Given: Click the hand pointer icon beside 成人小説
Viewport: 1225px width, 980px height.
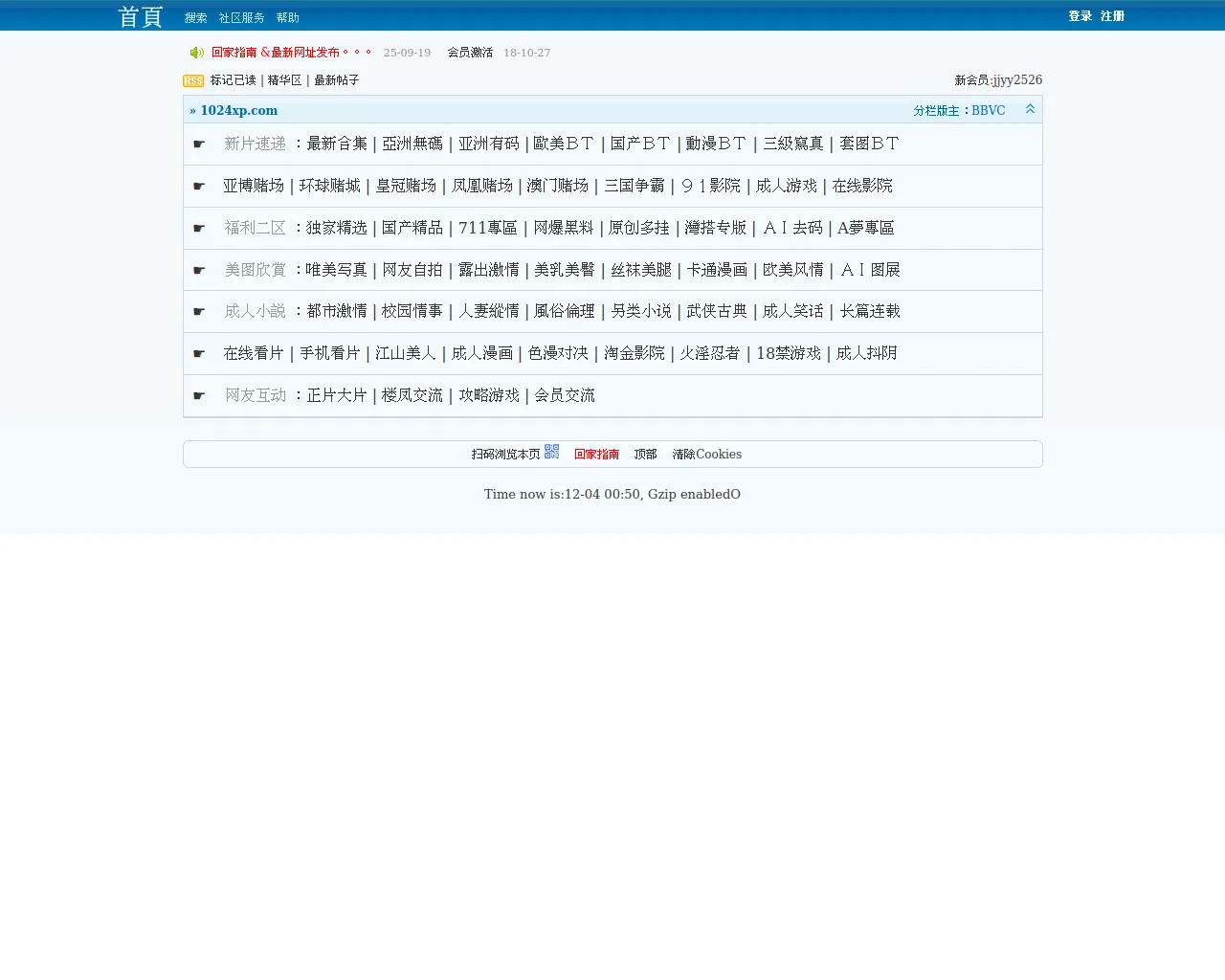Looking at the screenshot, I should point(198,311).
